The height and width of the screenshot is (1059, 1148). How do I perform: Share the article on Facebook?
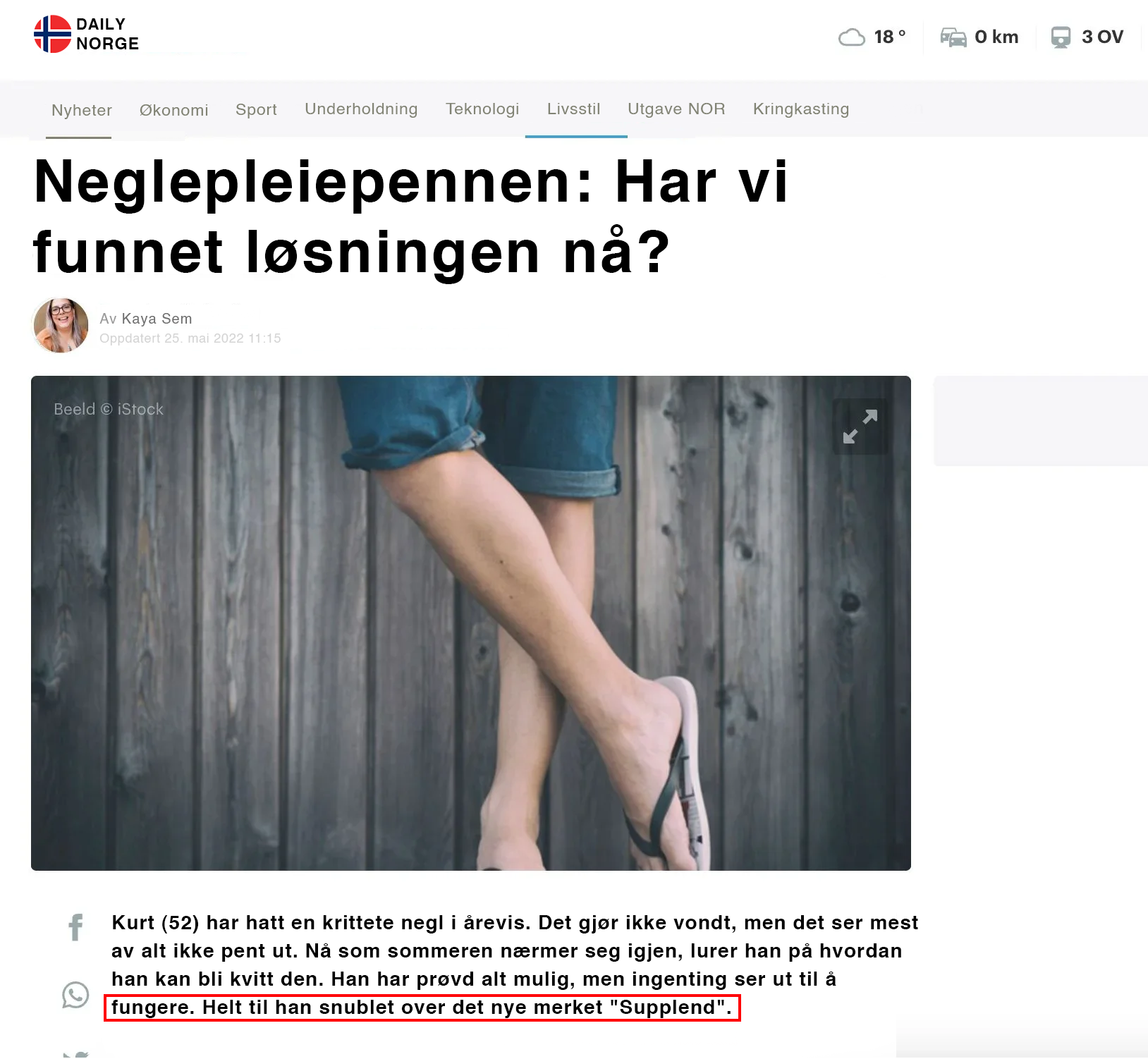[75, 927]
